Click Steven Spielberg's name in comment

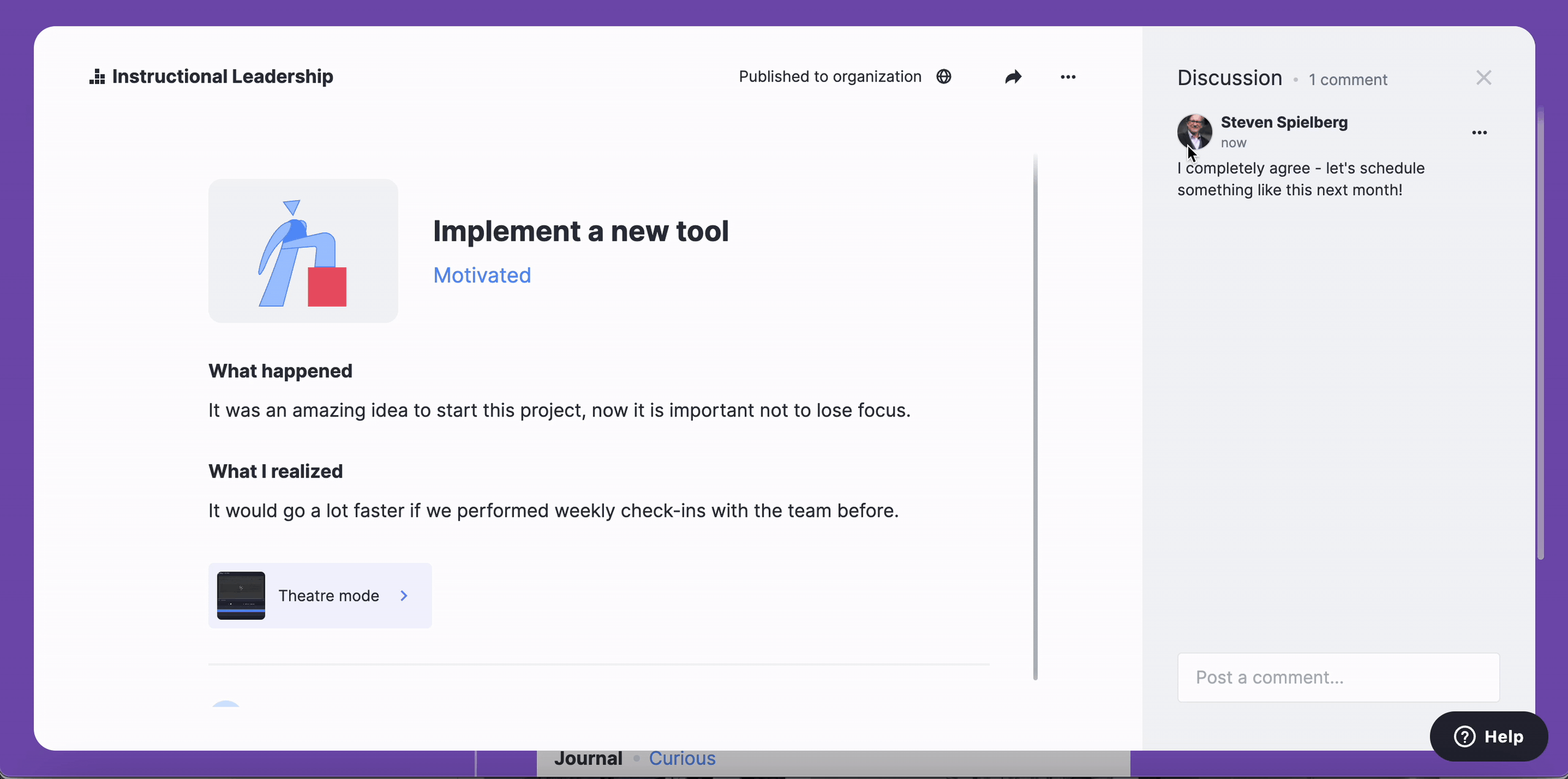pos(1284,122)
